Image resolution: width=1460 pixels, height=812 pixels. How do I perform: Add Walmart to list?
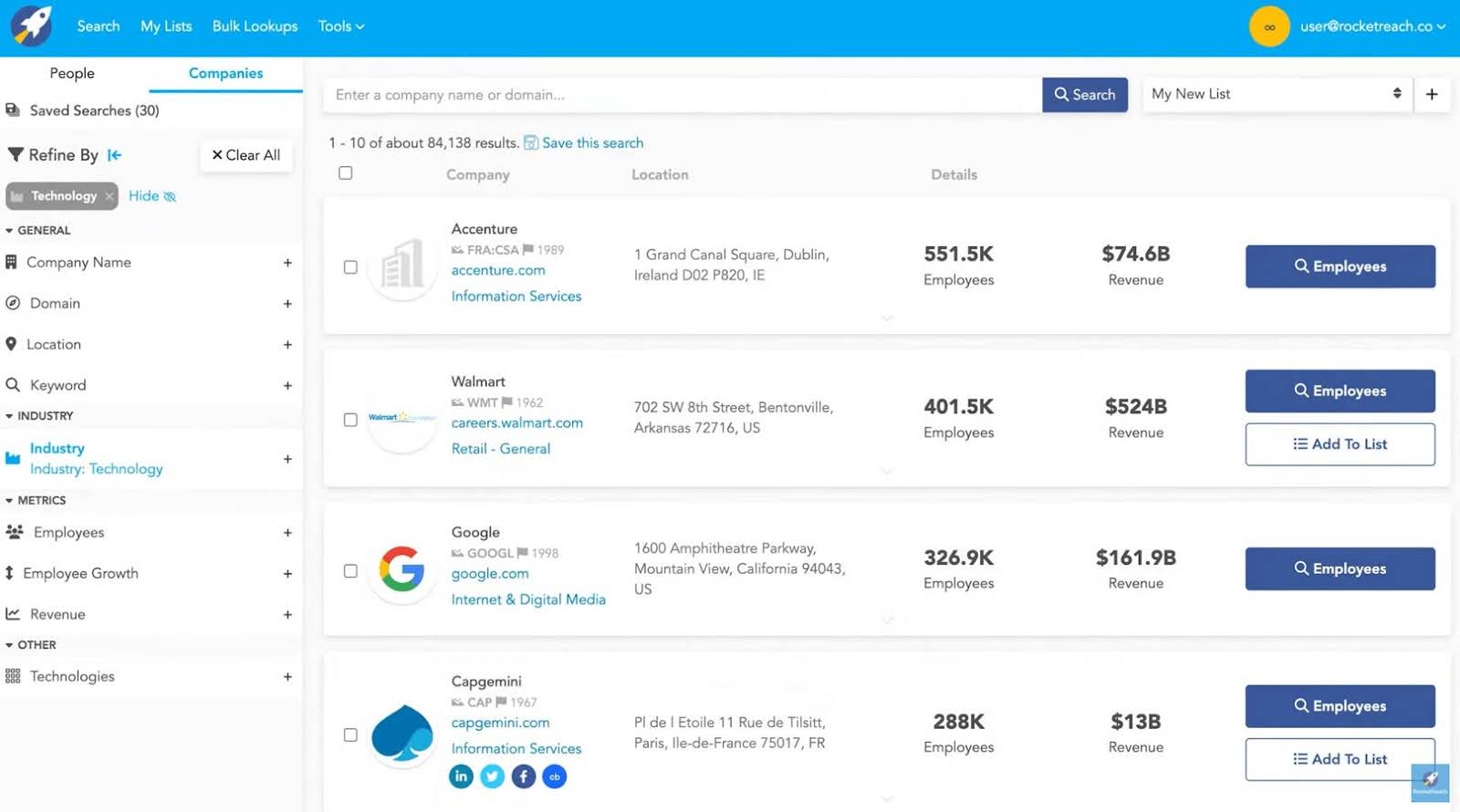click(1340, 444)
